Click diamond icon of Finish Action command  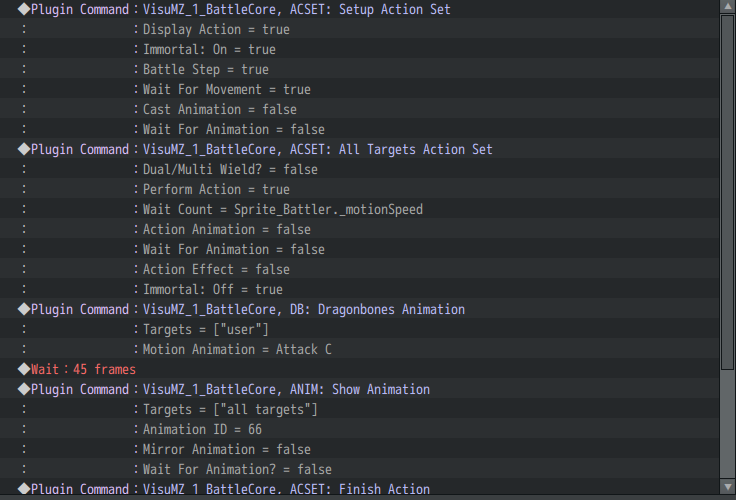tap(23, 490)
